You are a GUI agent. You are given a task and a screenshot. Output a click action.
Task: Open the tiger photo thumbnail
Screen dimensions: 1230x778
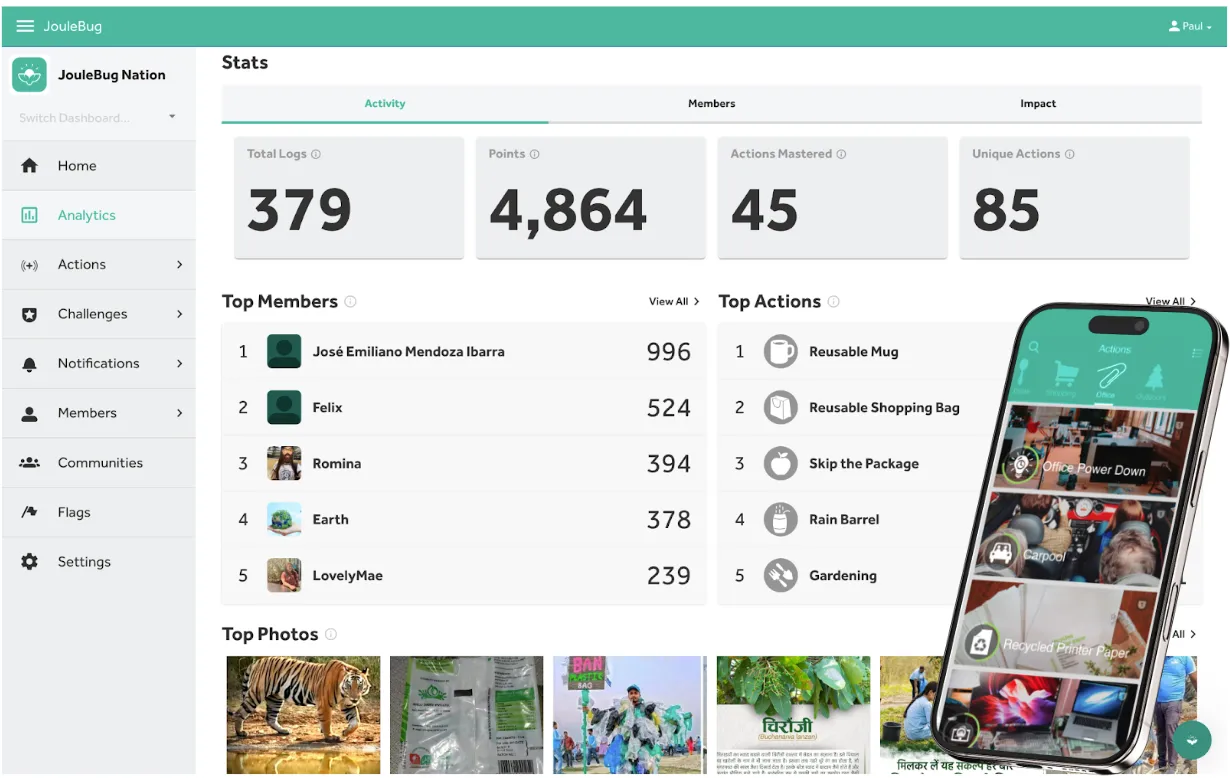[x=304, y=714]
